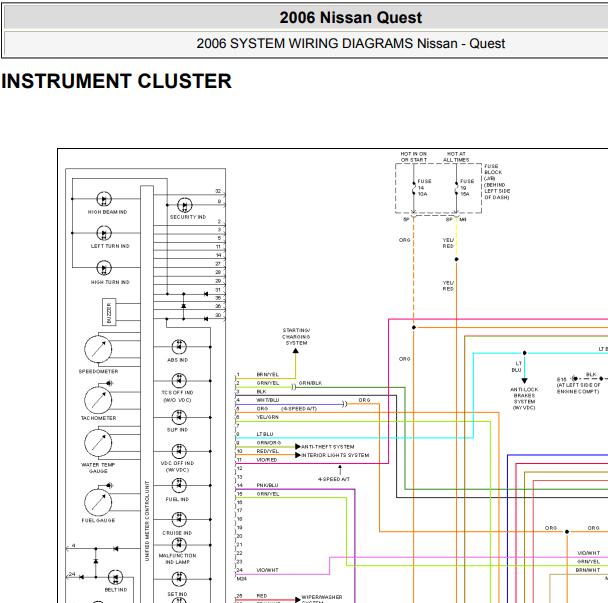Click the 'INSTRUMENT CLUSTER' heading

[116, 81]
